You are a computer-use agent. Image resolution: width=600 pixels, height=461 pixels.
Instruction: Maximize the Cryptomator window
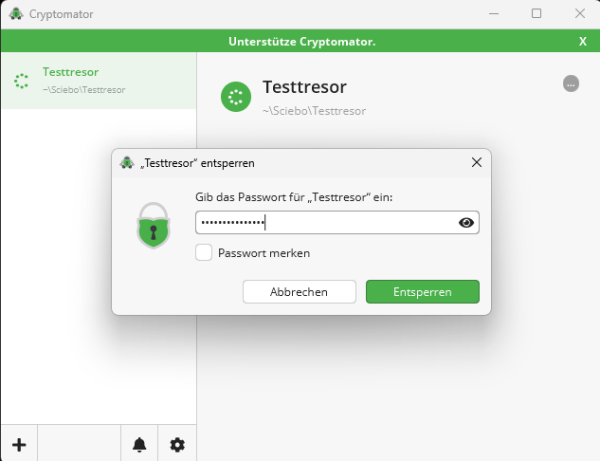point(536,14)
